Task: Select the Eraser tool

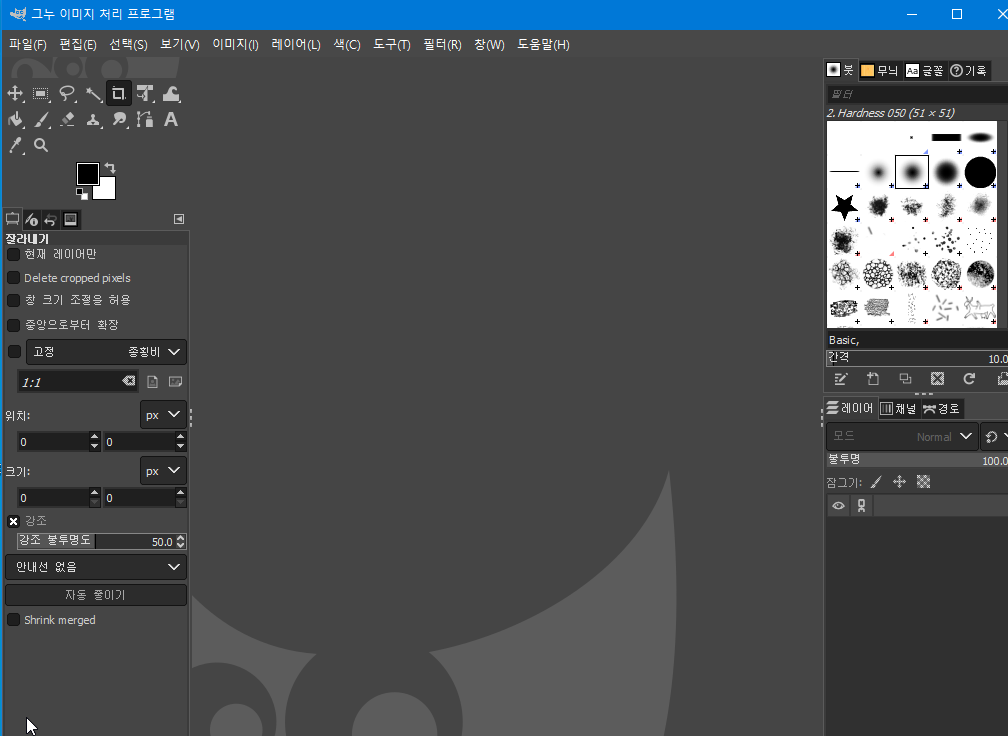Action: tap(67, 120)
